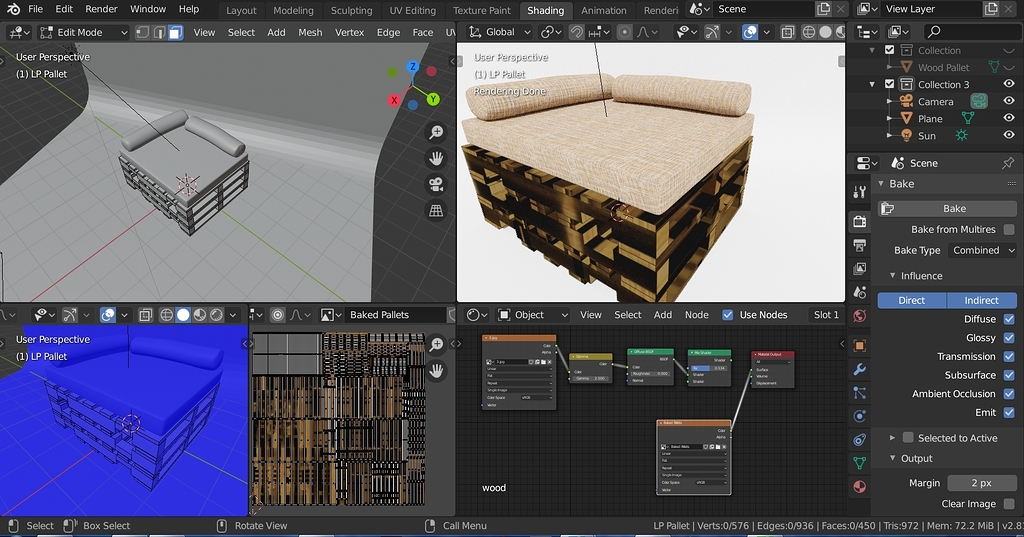Toggle X-ray in rendered viewport header
The width and height of the screenshot is (1024, 537).
pos(788,32)
